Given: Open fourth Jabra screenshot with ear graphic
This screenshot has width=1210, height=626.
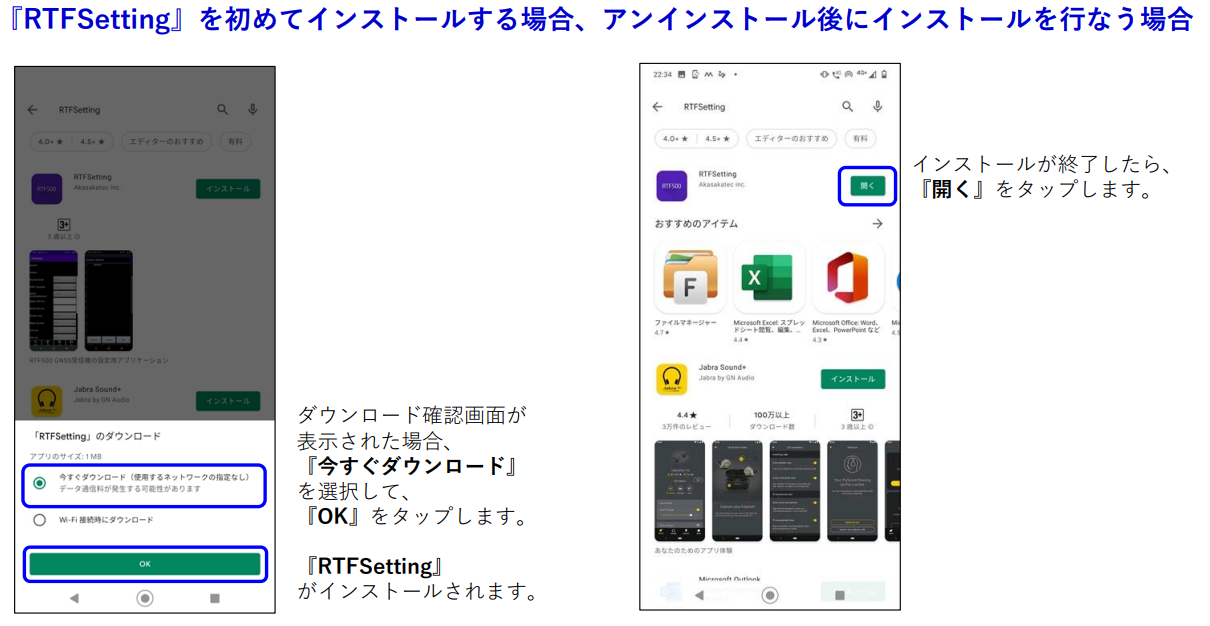Looking at the screenshot, I should 852,491.
